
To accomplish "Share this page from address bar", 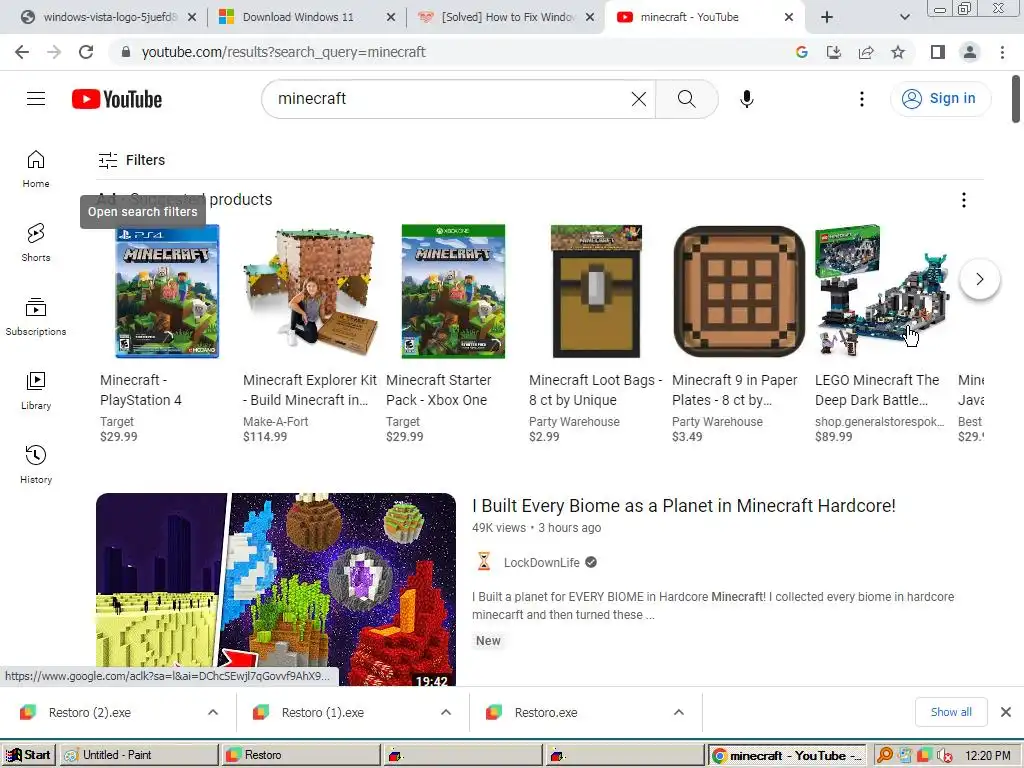I will 866,52.
